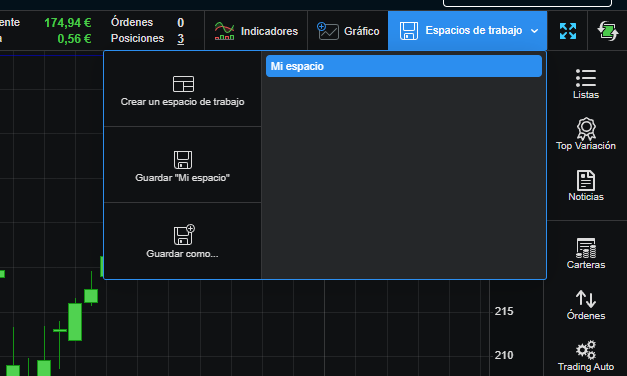Click the workspace layout icon above Crear
Viewport: 627px width, 376px height.
coord(183,84)
